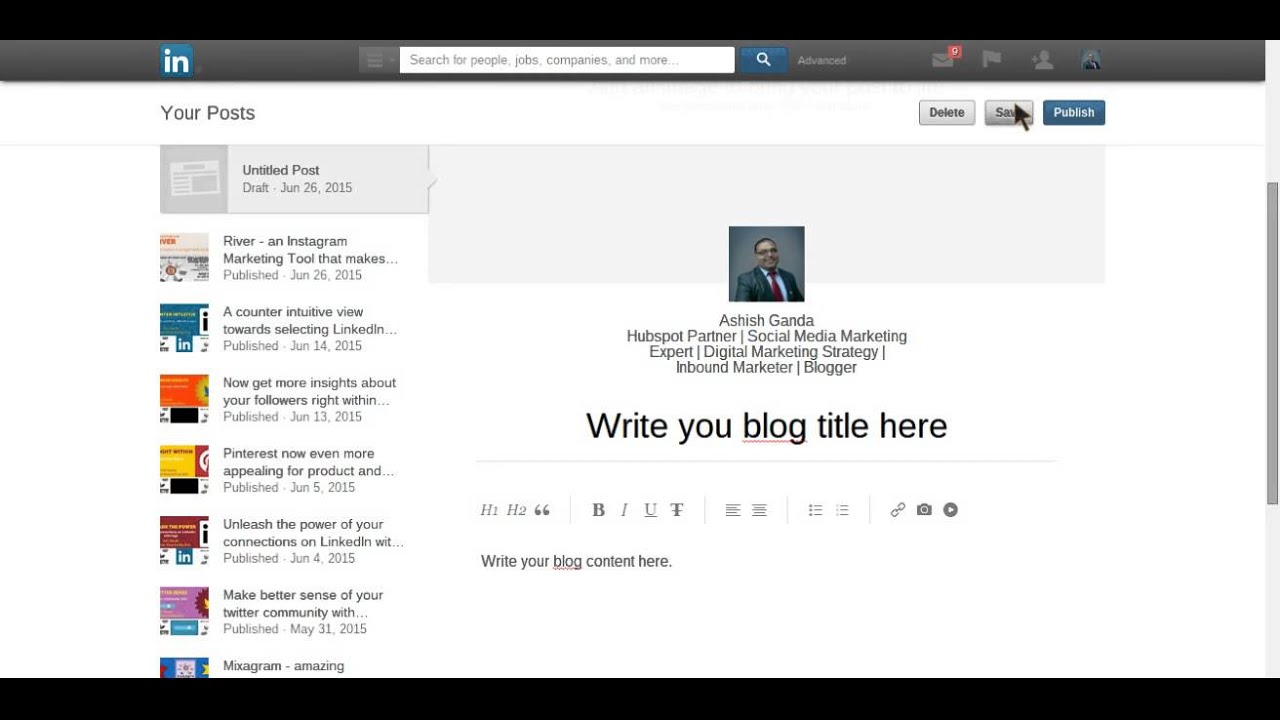Click the page scrollbar thumb
Viewport: 1280px width, 720px height.
pyautogui.click(x=1272, y=343)
